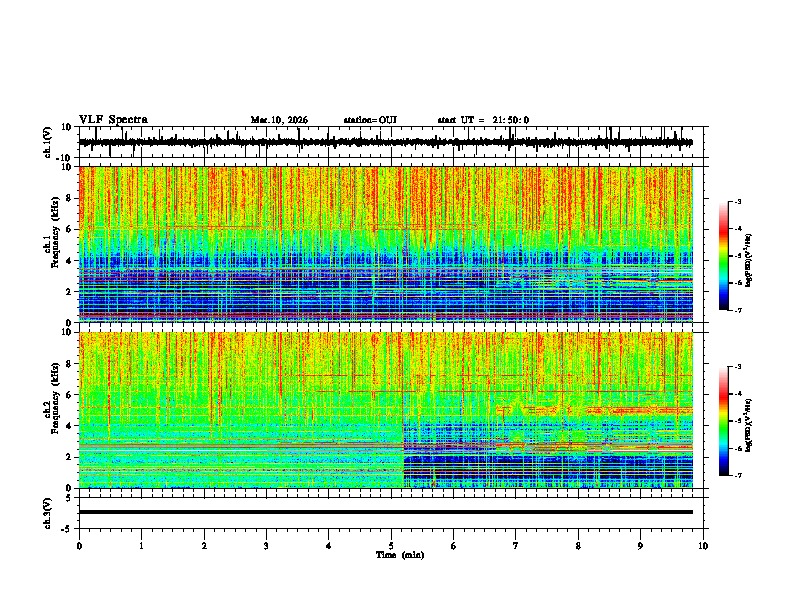Viewport: 792px width, 612px height.
Task: Click the ch.3 voltage trace line
Action: tap(385, 512)
